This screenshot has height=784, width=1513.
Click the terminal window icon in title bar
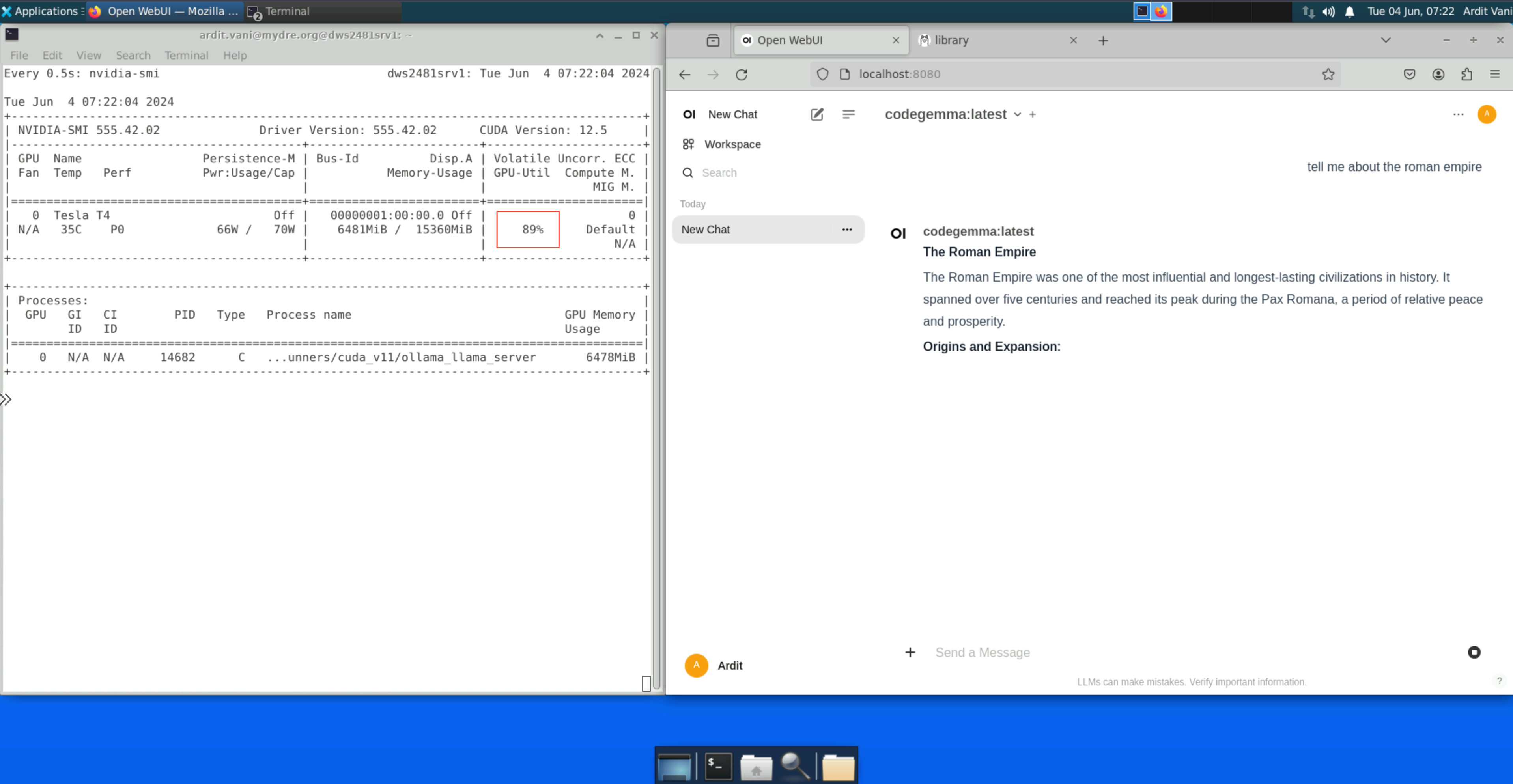click(11, 34)
